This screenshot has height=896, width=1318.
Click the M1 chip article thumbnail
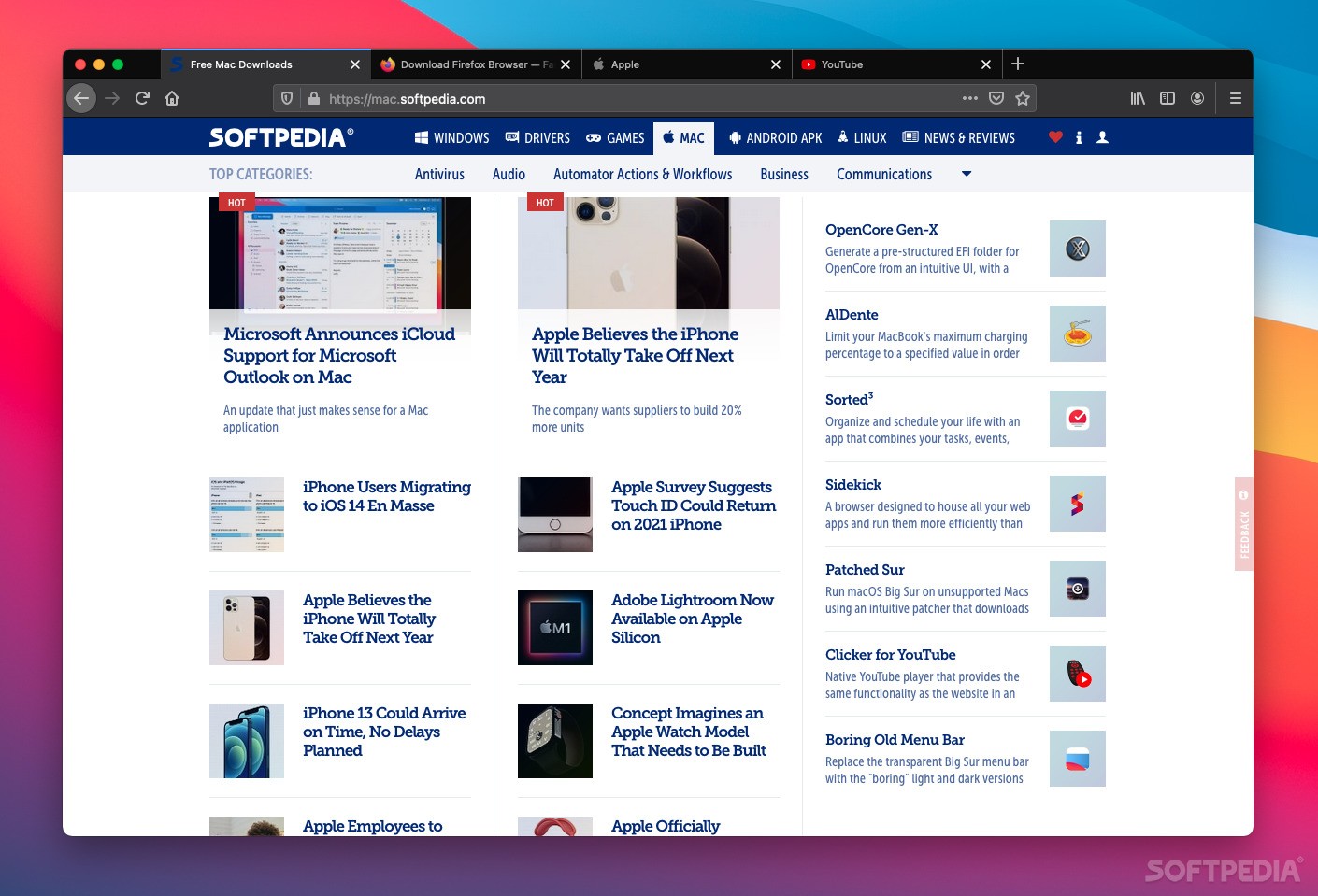(555, 628)
